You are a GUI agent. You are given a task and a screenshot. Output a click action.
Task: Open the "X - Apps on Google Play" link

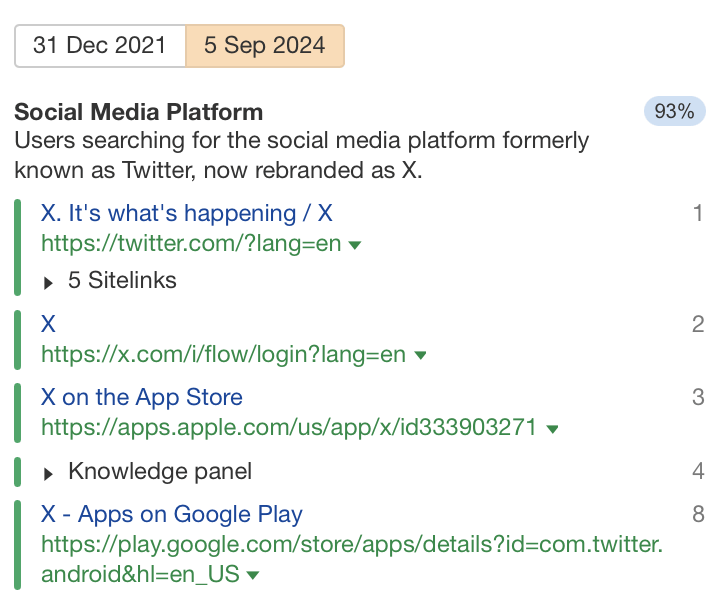click(171, 514)
